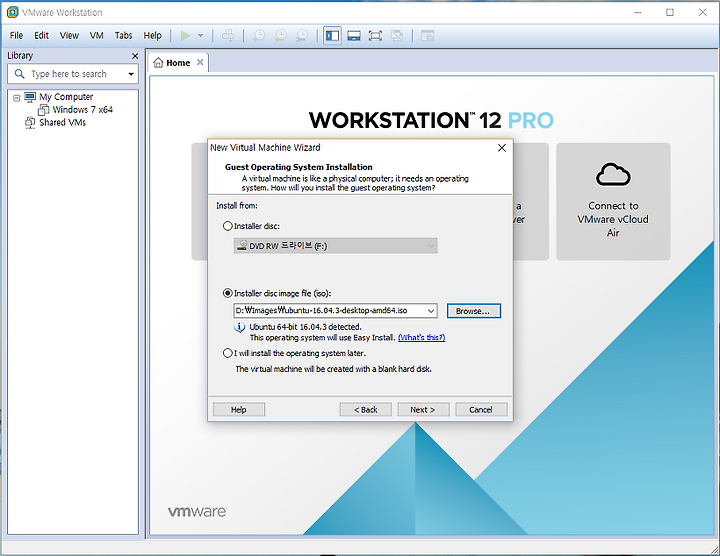Image resolution: width=720 pixels, height=556 pixels.
Task: Enter full screen mode via toolbar icon
Action: (x=375, y=35)
